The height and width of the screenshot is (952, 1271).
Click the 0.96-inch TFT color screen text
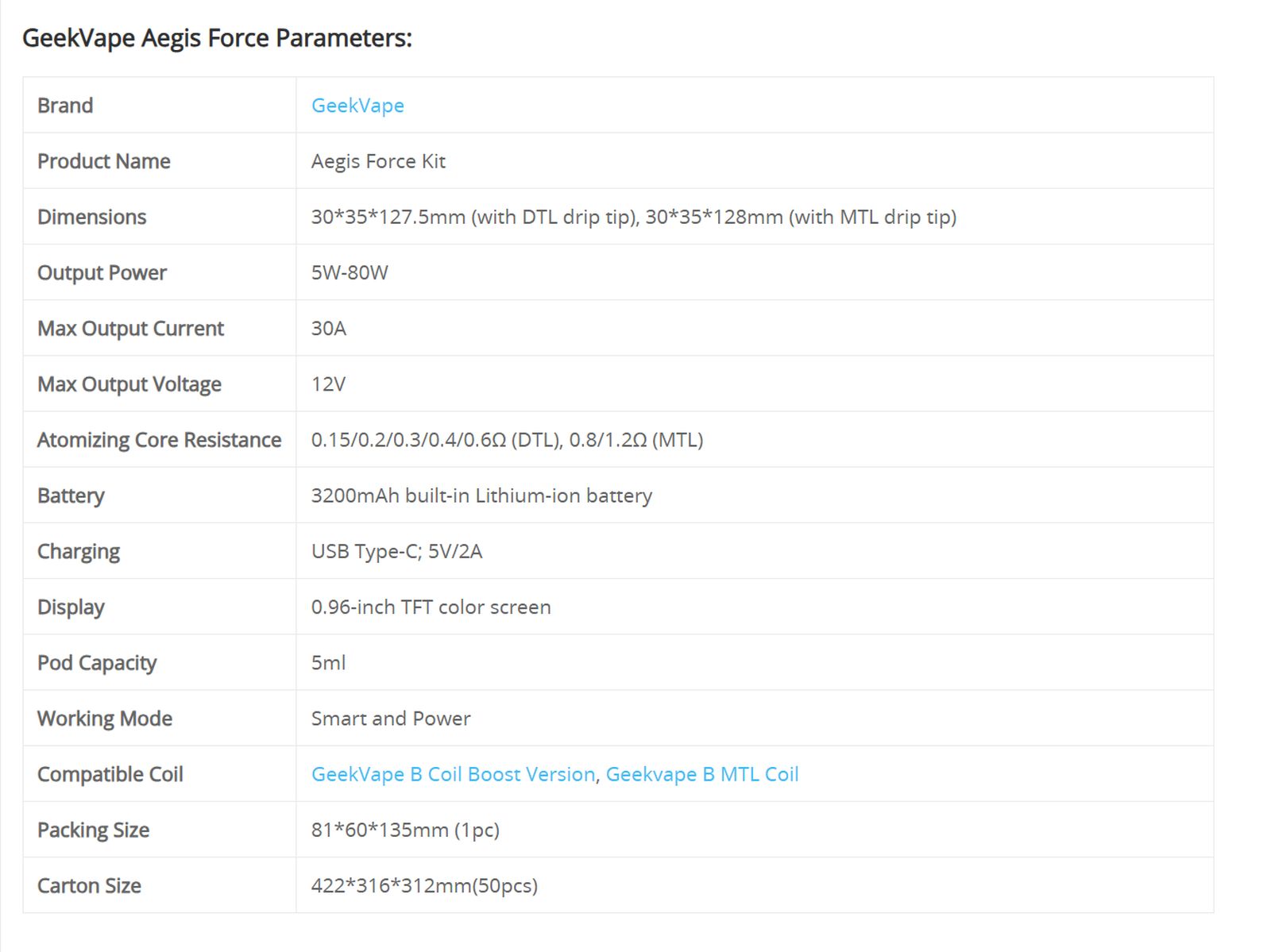pos(431,607)
